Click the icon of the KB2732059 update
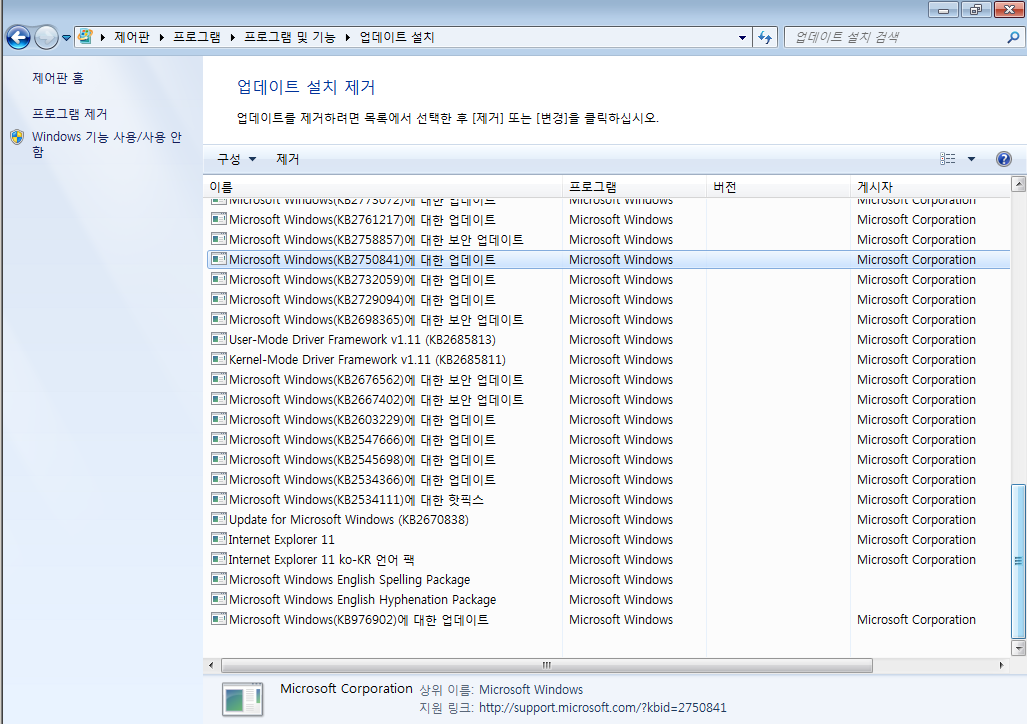 [219, 279]
